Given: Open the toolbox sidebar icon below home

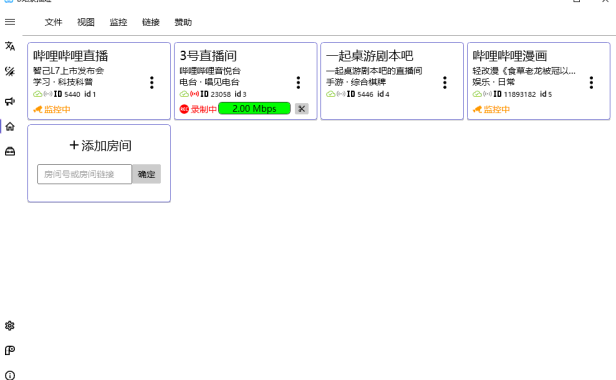Looking at the screenshot, I should click(10, 151).
